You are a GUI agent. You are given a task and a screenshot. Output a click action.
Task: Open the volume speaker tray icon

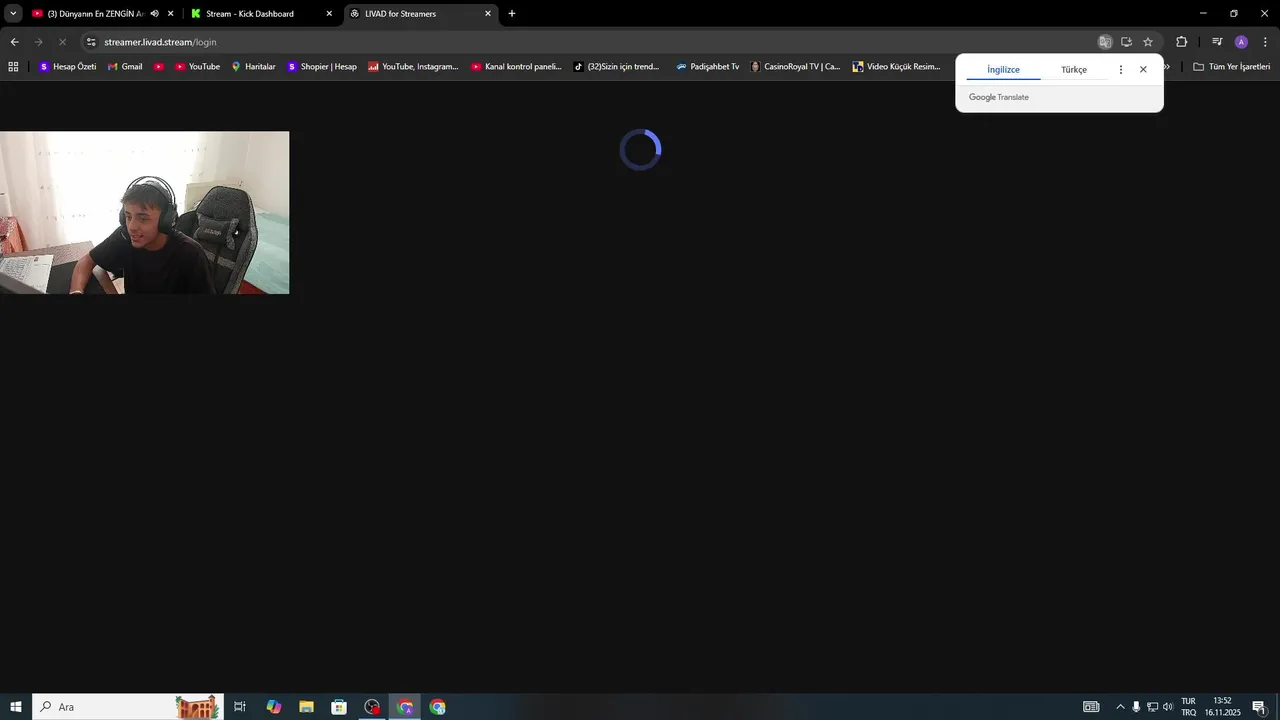coord(1168,707)
